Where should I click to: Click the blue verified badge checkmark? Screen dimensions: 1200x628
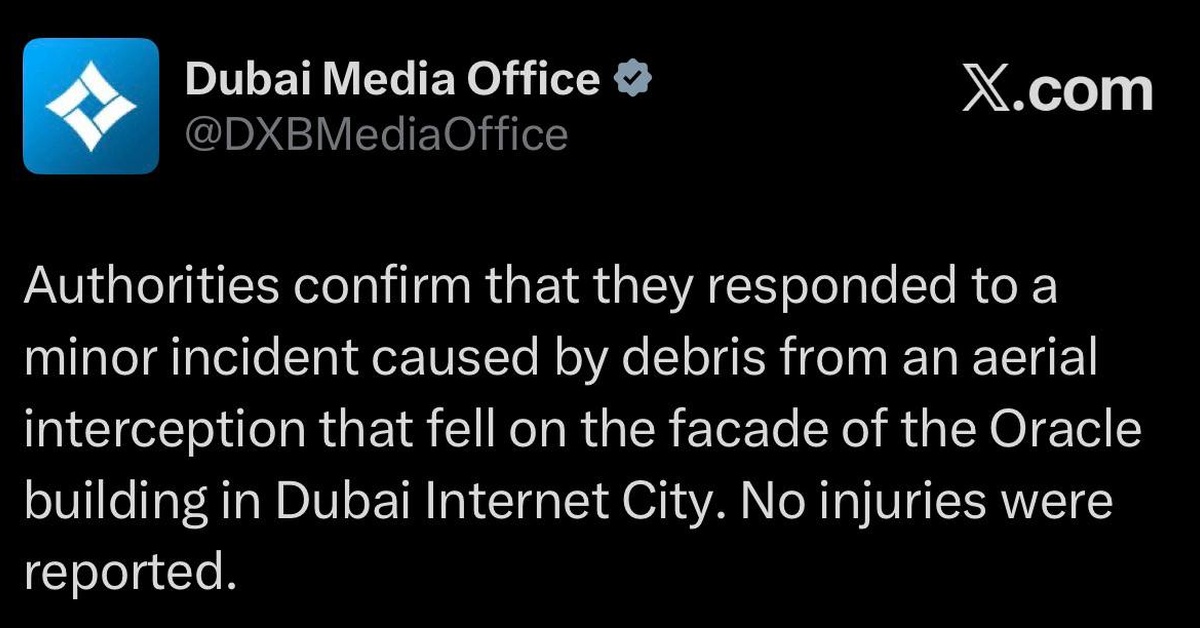coord(631,80)
